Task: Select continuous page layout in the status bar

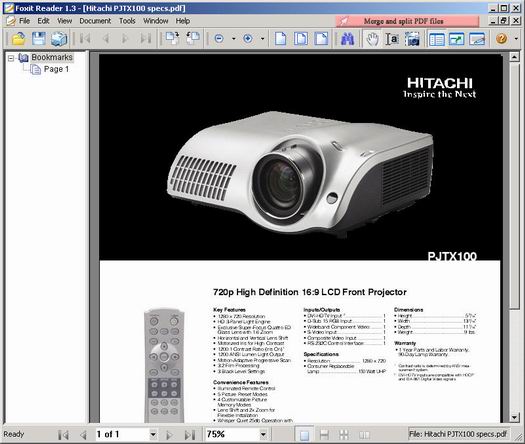Action: pos(324,435)
